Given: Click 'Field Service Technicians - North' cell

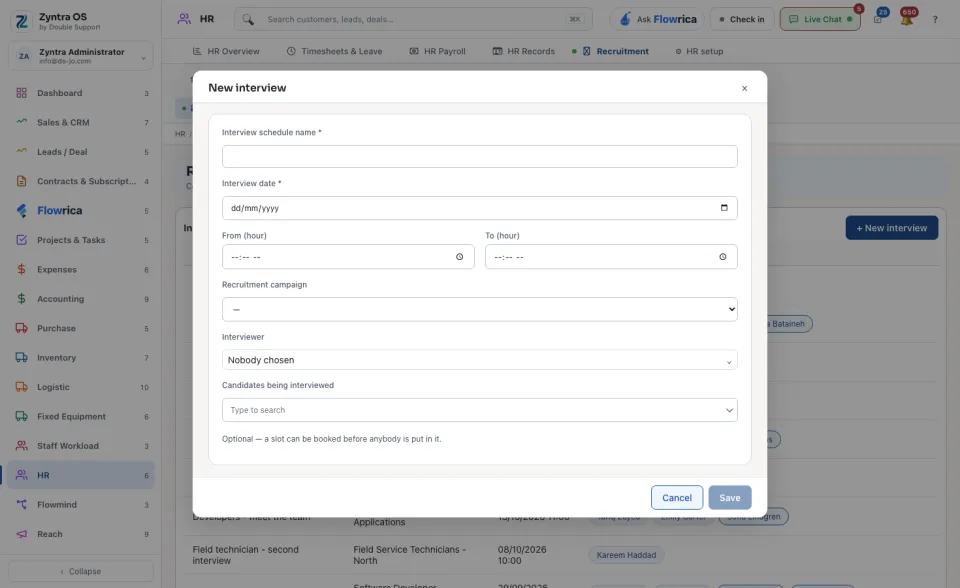Looking at the screenshot, I should [410, 555].
